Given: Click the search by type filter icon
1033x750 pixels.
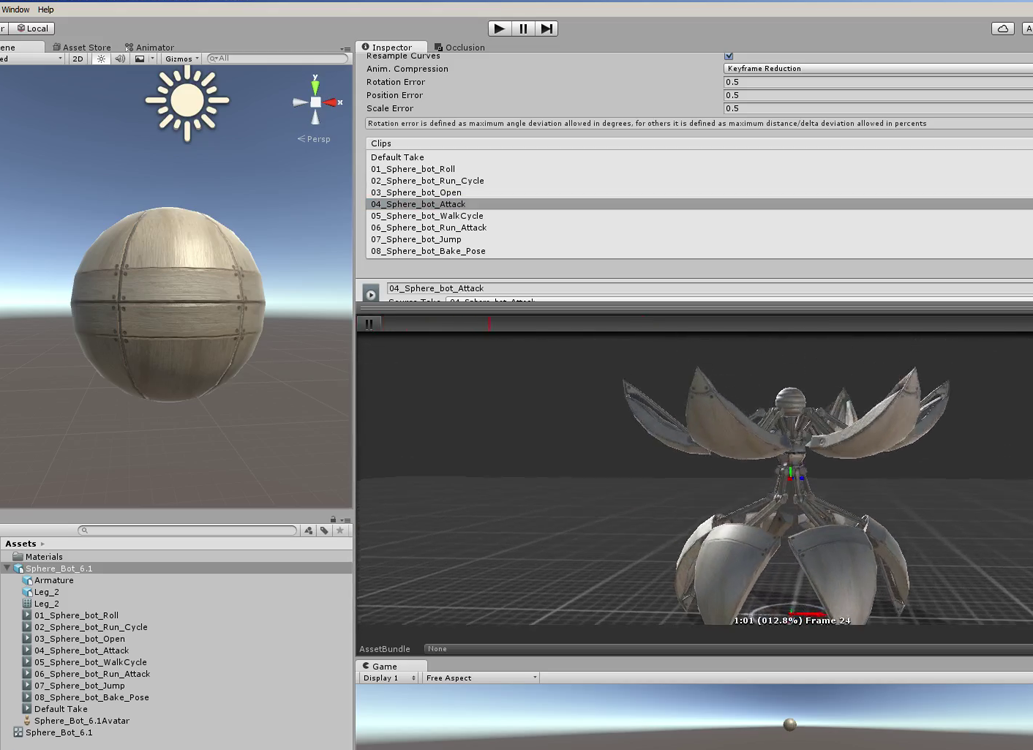Looking at the screenshot, I should (x=308, y=531).
